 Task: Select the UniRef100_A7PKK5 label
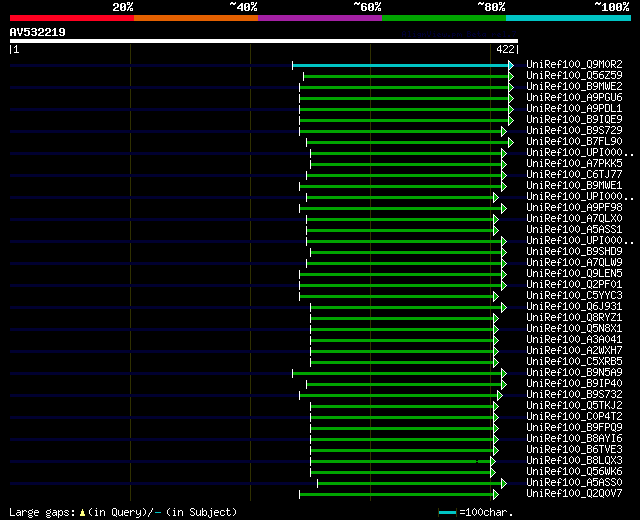(x=574, y=164)
